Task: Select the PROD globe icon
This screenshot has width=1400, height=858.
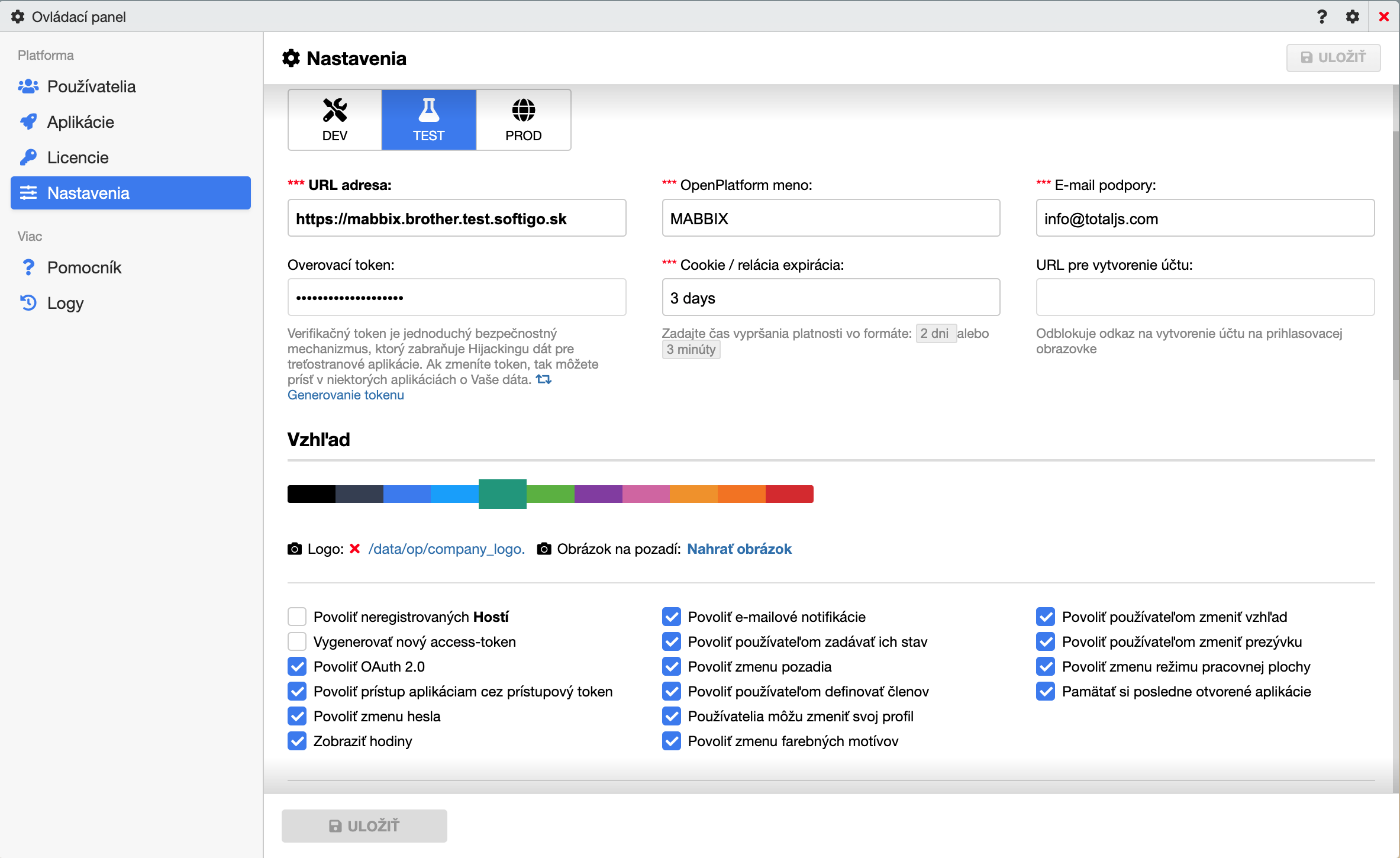Action: coord(523,110)
